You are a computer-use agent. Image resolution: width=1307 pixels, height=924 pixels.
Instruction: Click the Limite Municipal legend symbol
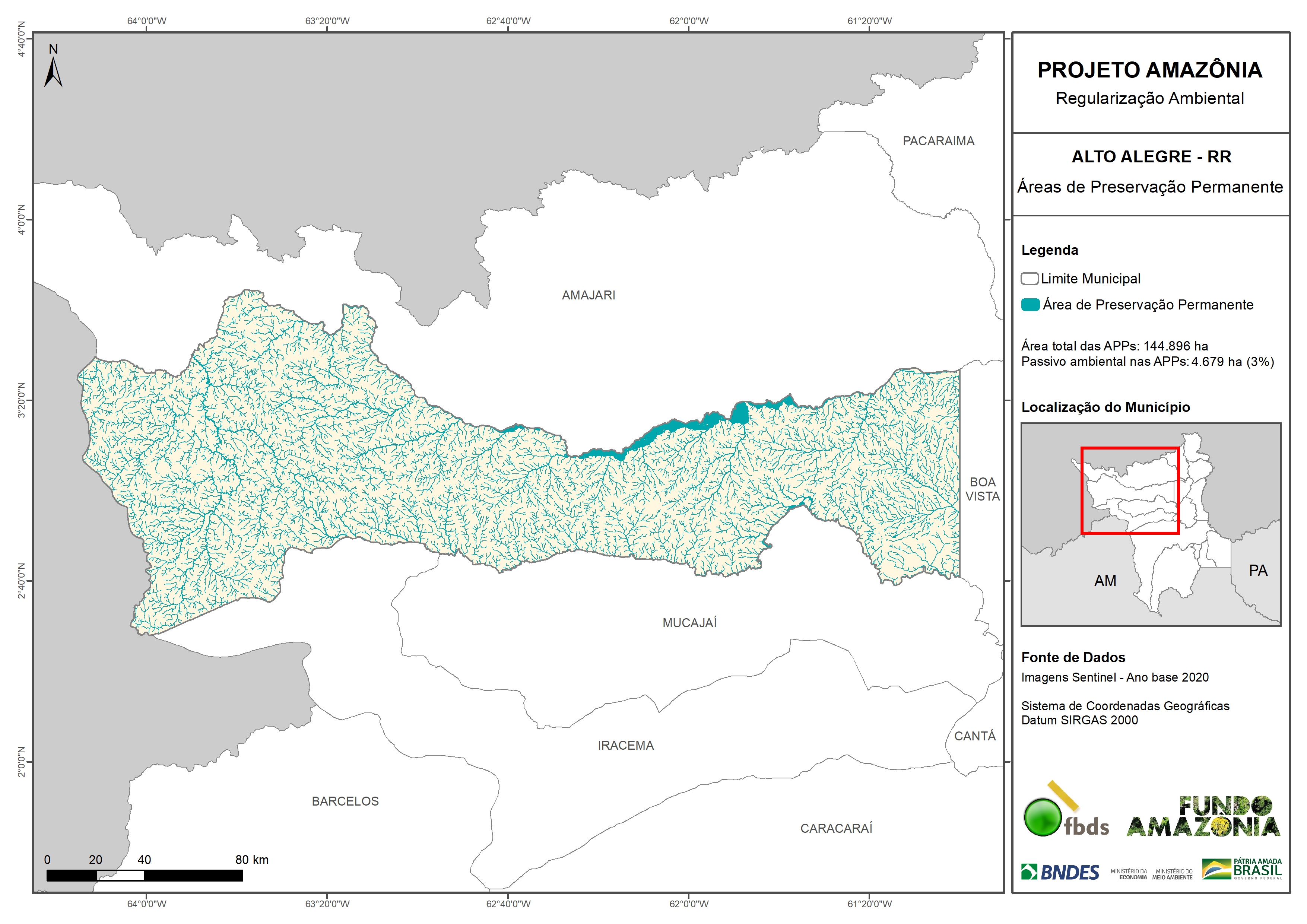pos(1029,279)
